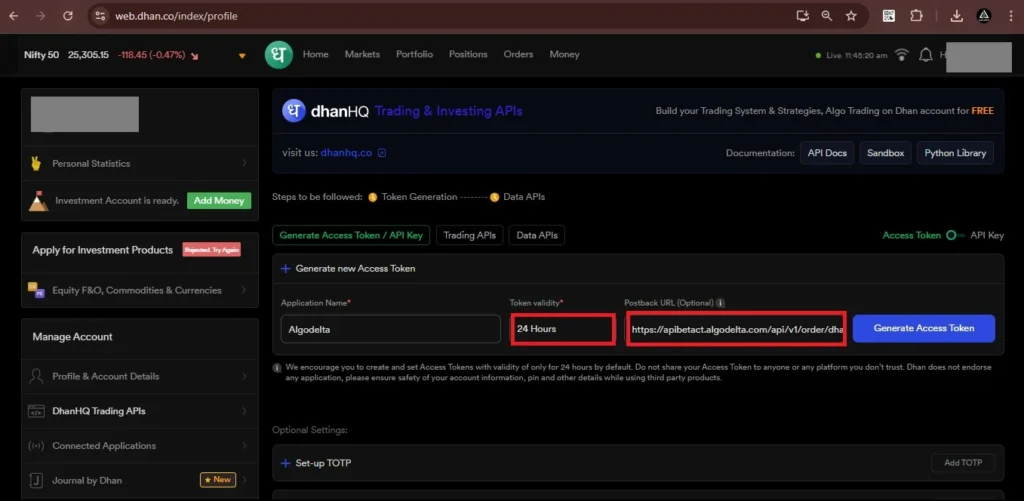Collapse the Generate new Access Token section
The image size is (1024, 501).
(x=286, y=268)
